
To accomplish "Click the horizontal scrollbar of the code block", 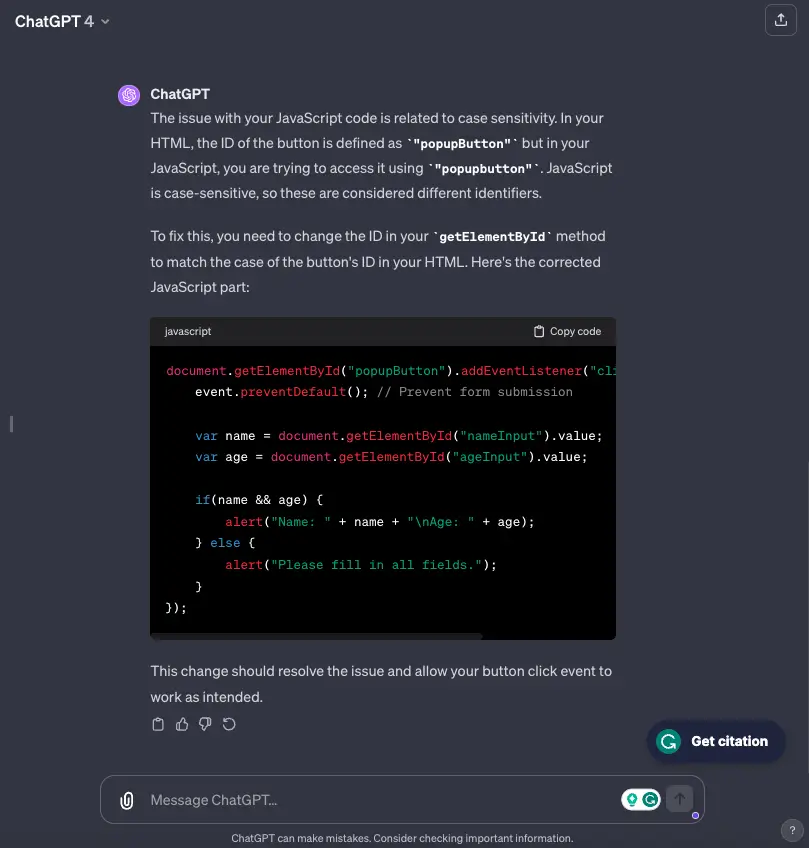I will pyautogui.click(x=316, y=636).
